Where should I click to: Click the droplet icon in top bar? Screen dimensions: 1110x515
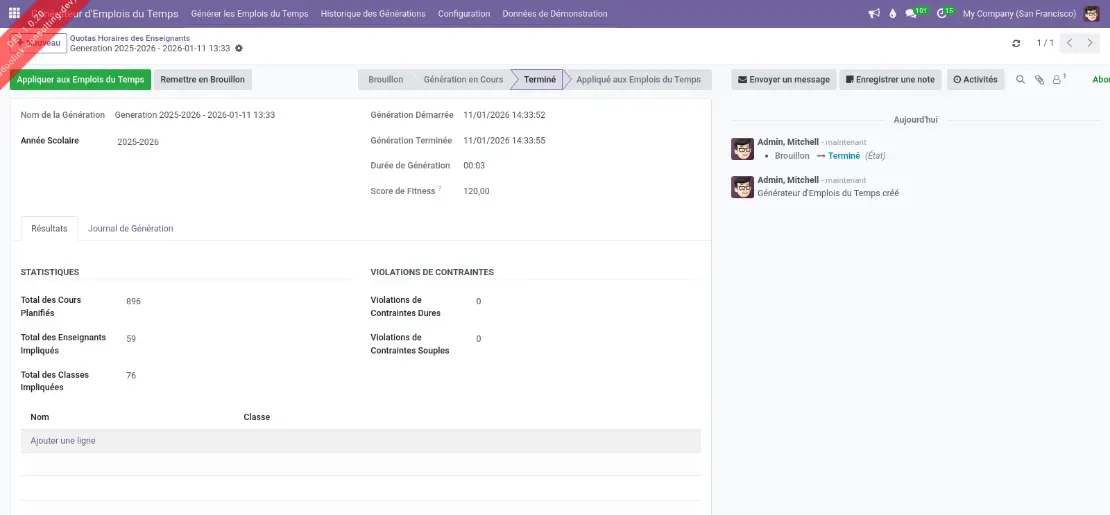[893, 14]
